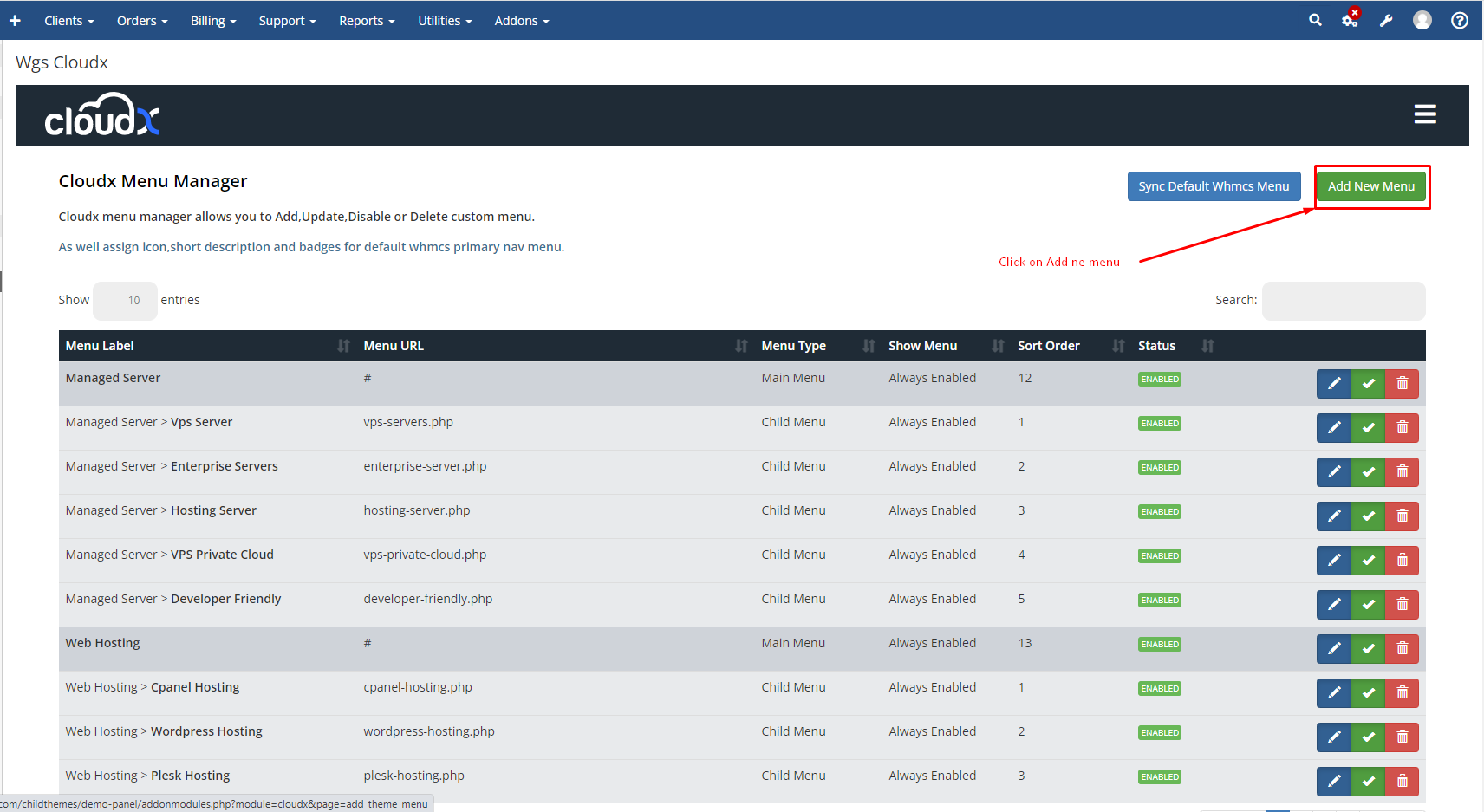Select the ENABLED badge in Web Hosting row

click(1160, 645)
